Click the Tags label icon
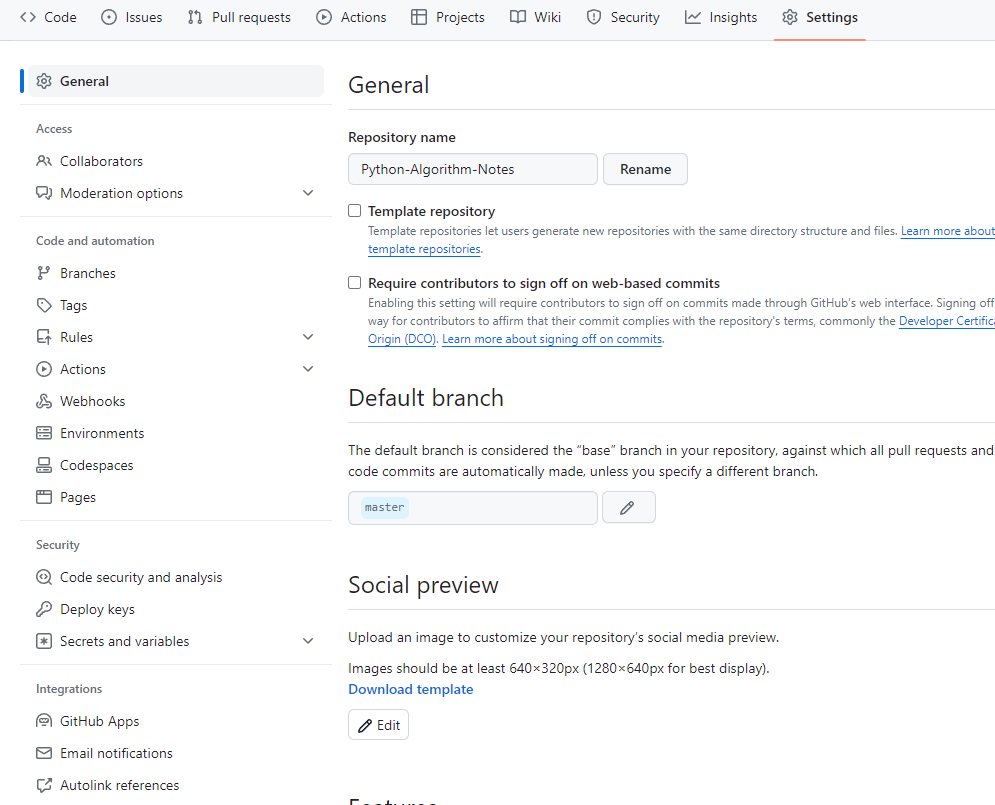This screenshot has width=995, height=805. (x=44, y=305)
